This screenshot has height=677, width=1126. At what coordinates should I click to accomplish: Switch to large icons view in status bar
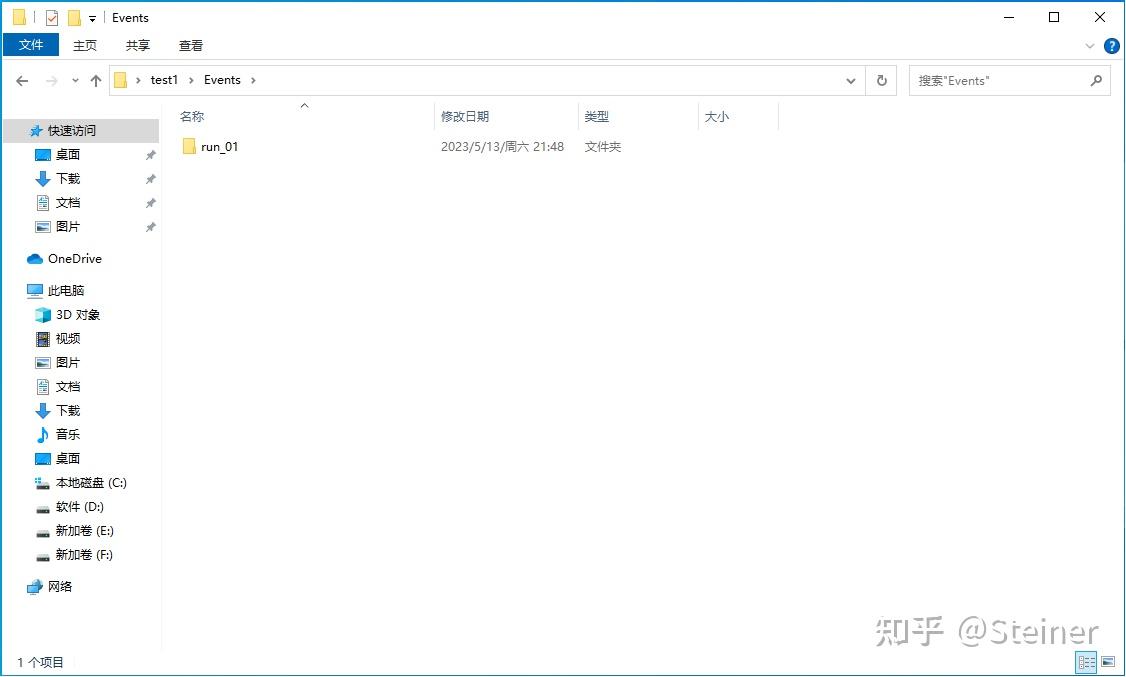click(x=1108, y=662)
